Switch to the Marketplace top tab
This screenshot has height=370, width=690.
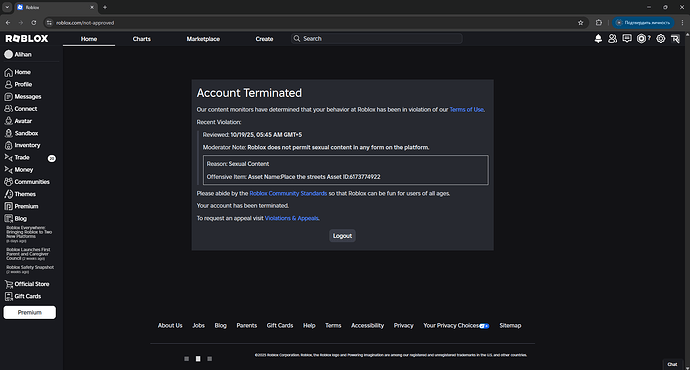coord(203,39)
